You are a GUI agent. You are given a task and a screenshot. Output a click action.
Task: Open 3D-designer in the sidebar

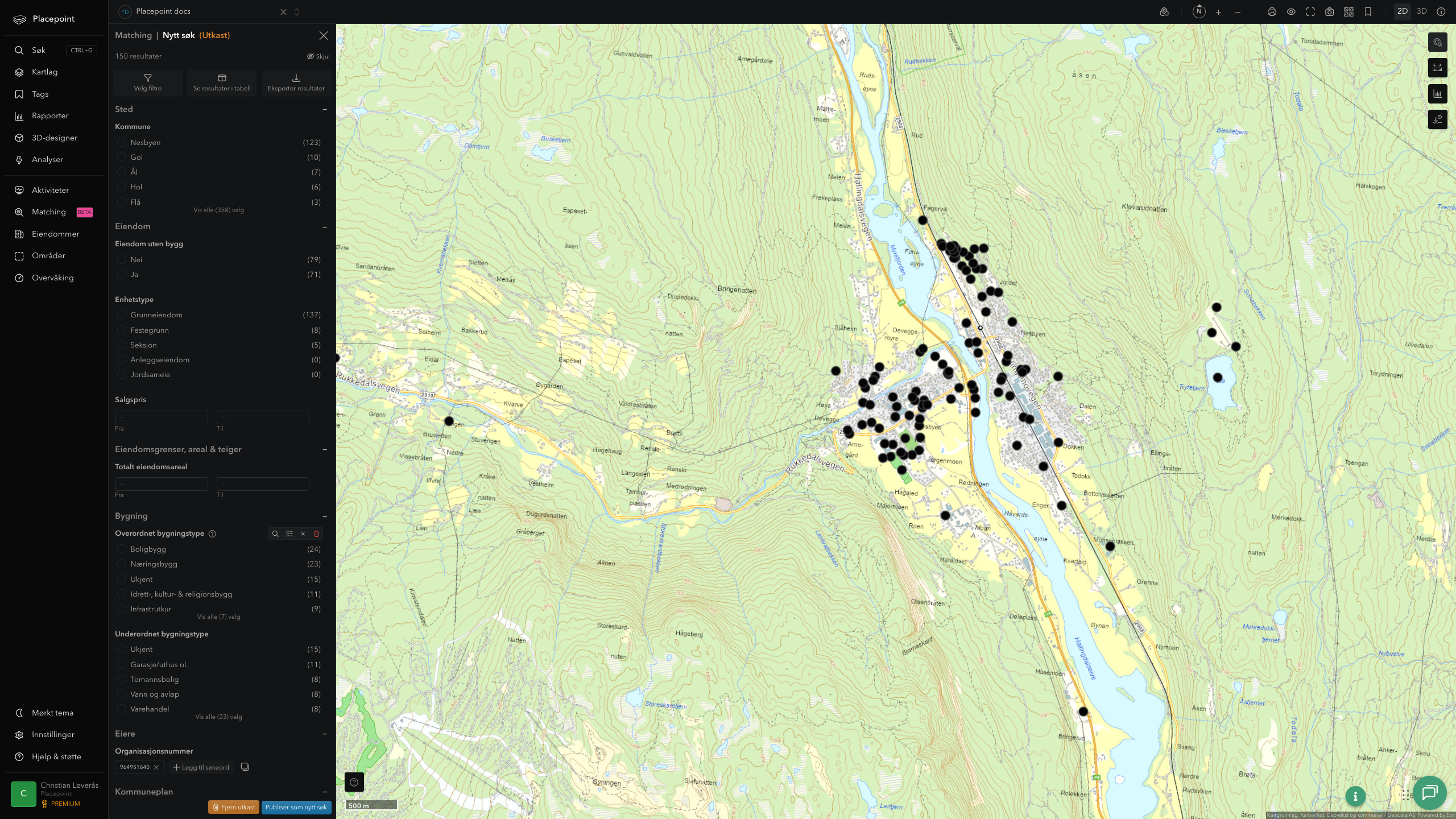54,138
